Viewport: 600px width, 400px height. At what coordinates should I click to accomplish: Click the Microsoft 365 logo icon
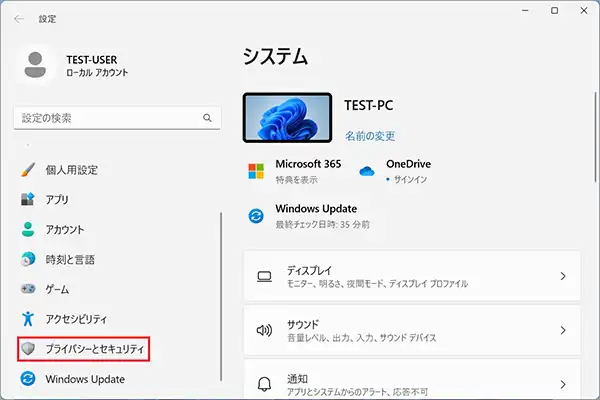[x=256, y=171]
